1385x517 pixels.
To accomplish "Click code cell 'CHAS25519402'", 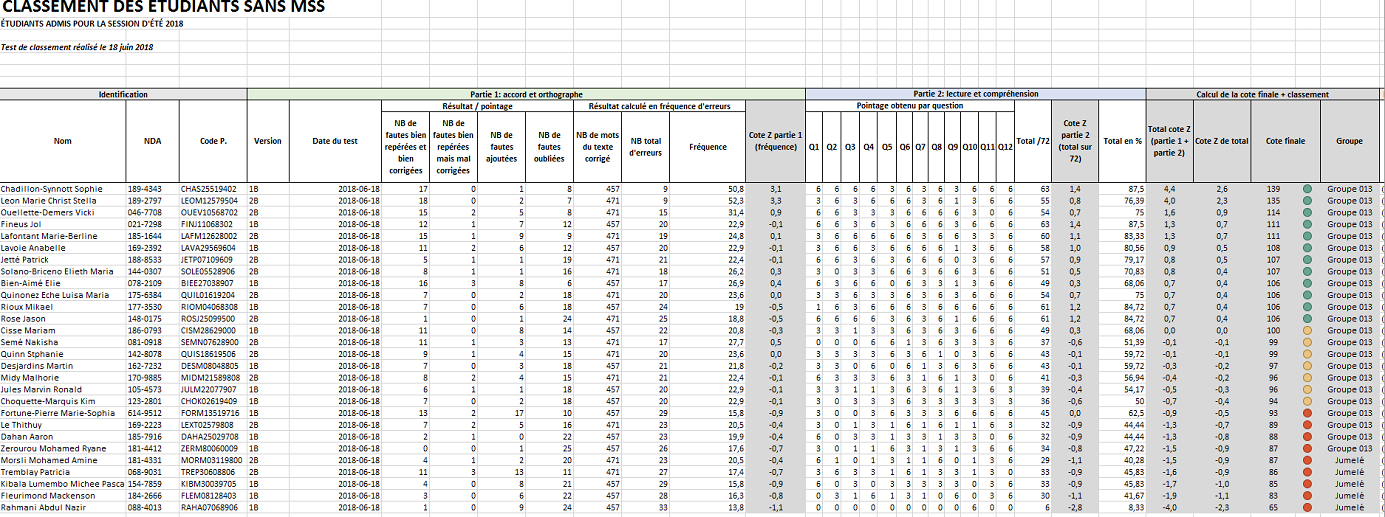I will tap(208, 188).
